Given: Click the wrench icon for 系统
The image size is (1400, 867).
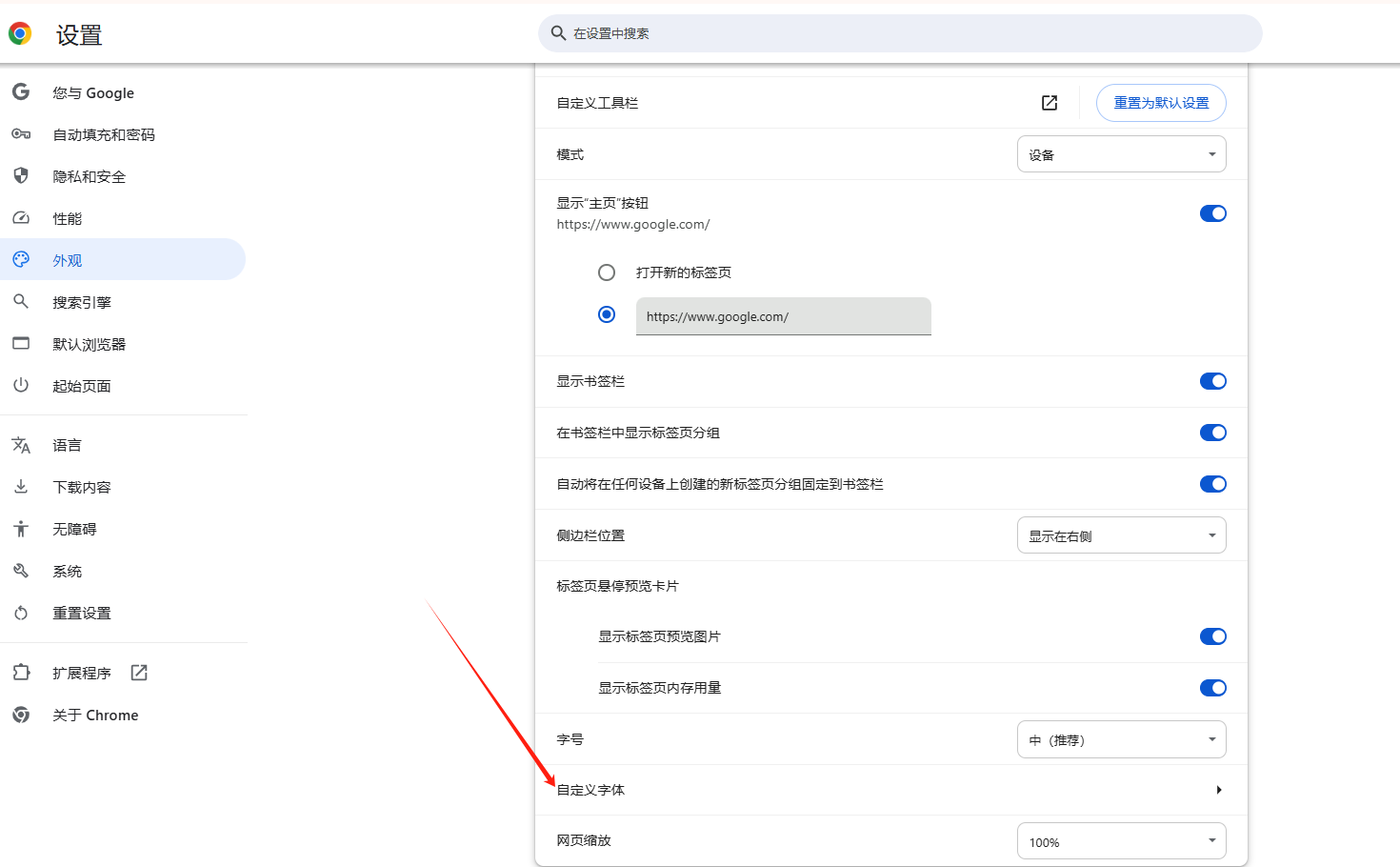Looking at the screenshot, I should click(21, 571).
